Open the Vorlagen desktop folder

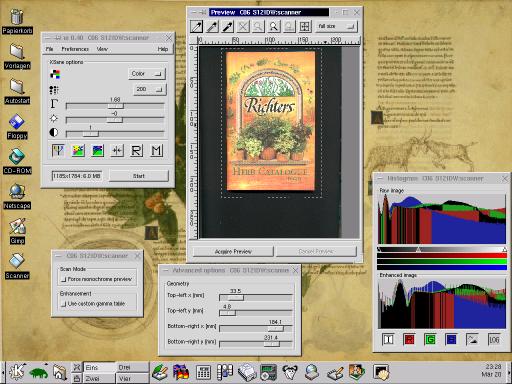tap(17, 57)
